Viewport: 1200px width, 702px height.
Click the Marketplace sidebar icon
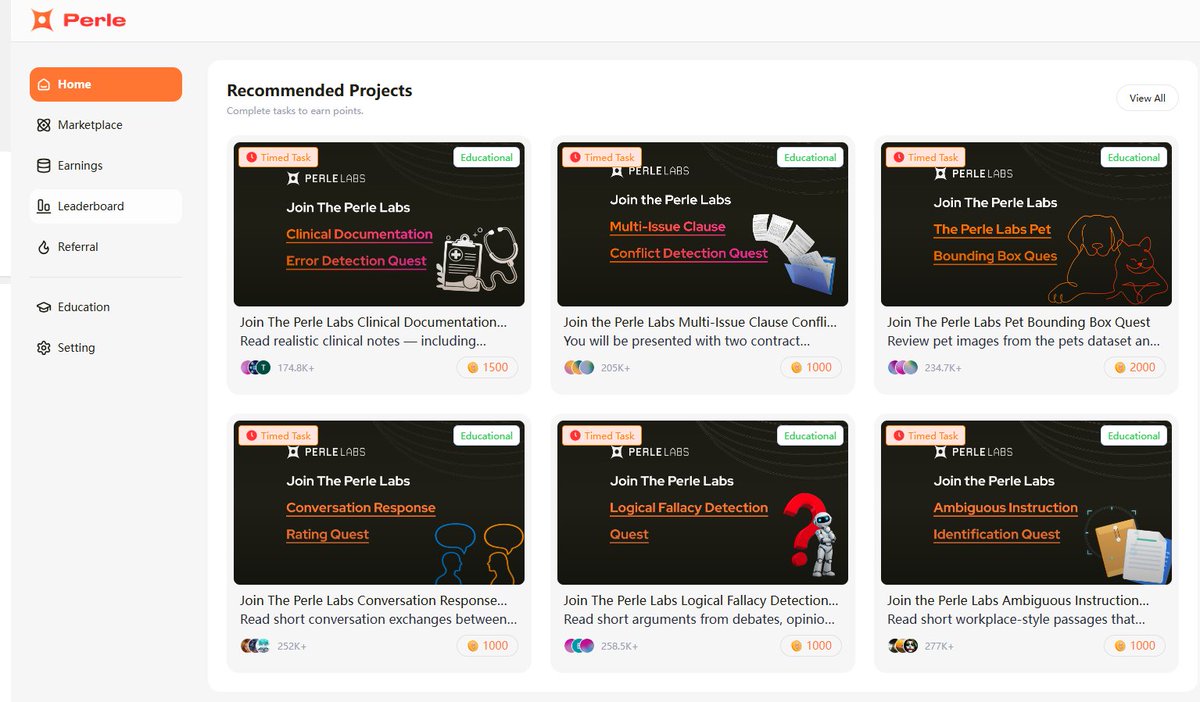click(43, 125)
